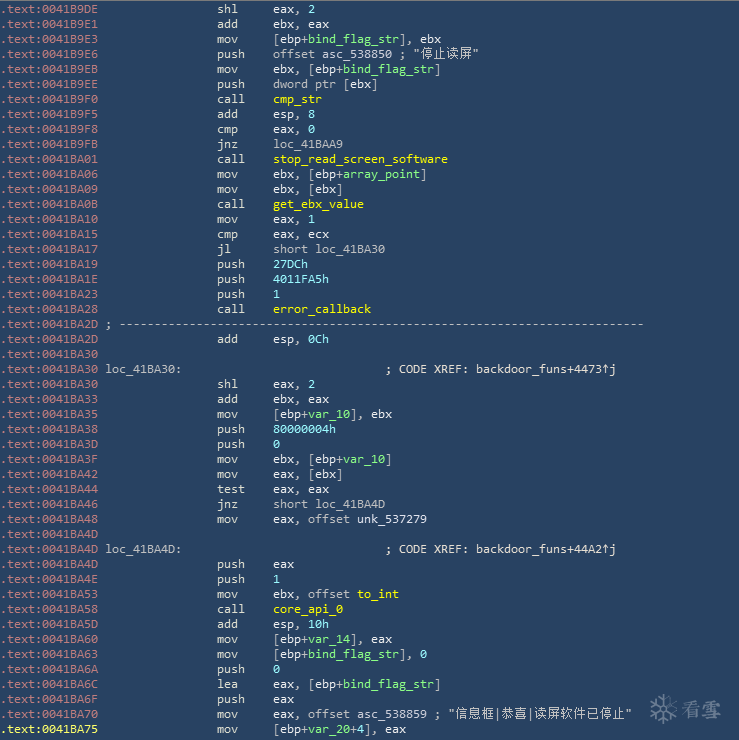Click var_10 at address 0041BA35
739x740 pixels.
[329, 414]
